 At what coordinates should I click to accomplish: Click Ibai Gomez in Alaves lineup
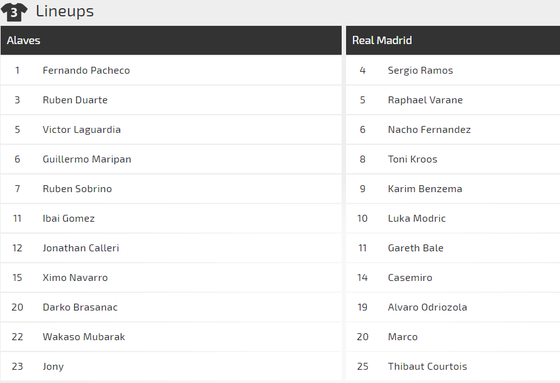point(69,218)
